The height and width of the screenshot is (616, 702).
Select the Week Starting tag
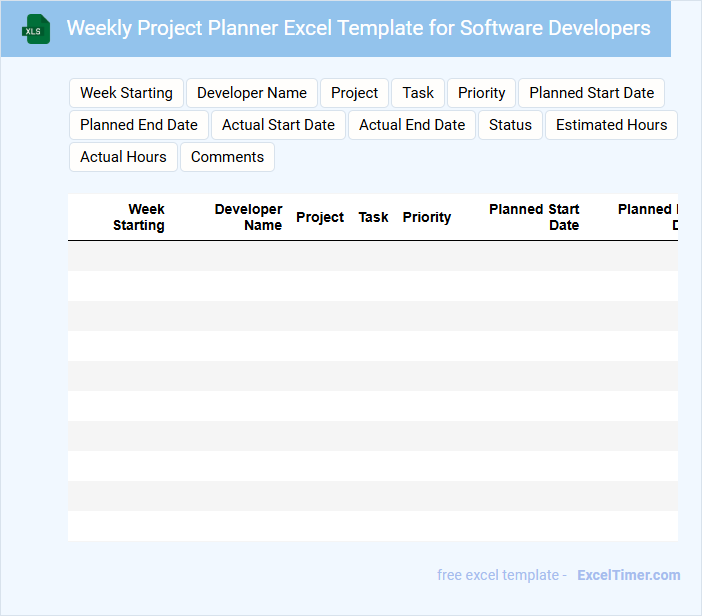(x=126, y=93)
